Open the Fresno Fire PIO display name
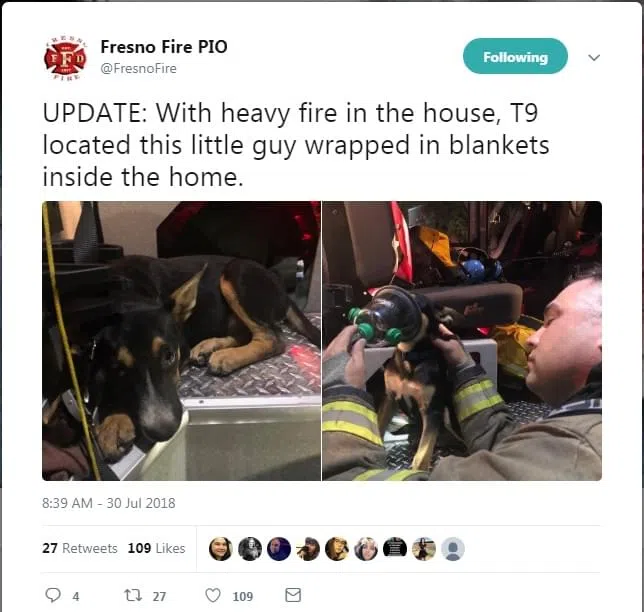The height and width of the screenshot is (612, 644). [x=164, y=47]
